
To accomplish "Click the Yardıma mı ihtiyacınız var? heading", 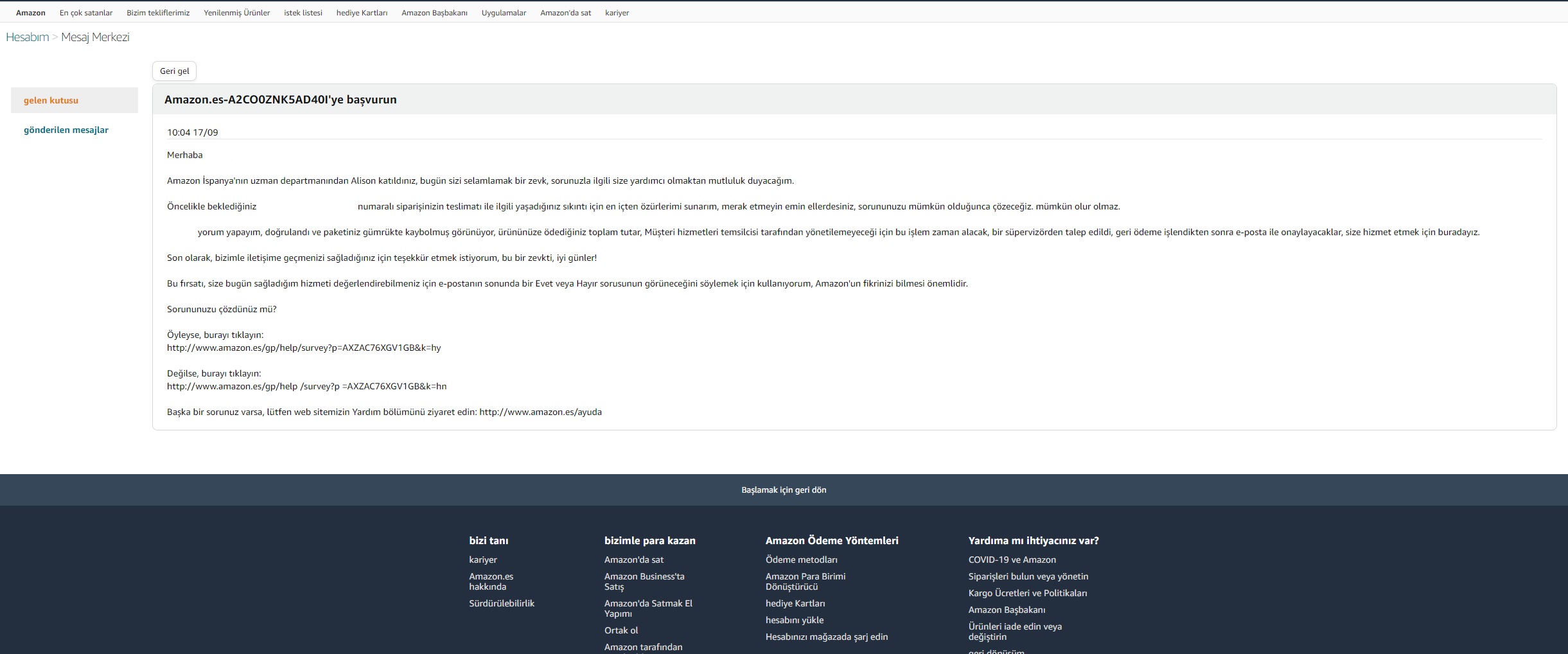I will 1034,541.
